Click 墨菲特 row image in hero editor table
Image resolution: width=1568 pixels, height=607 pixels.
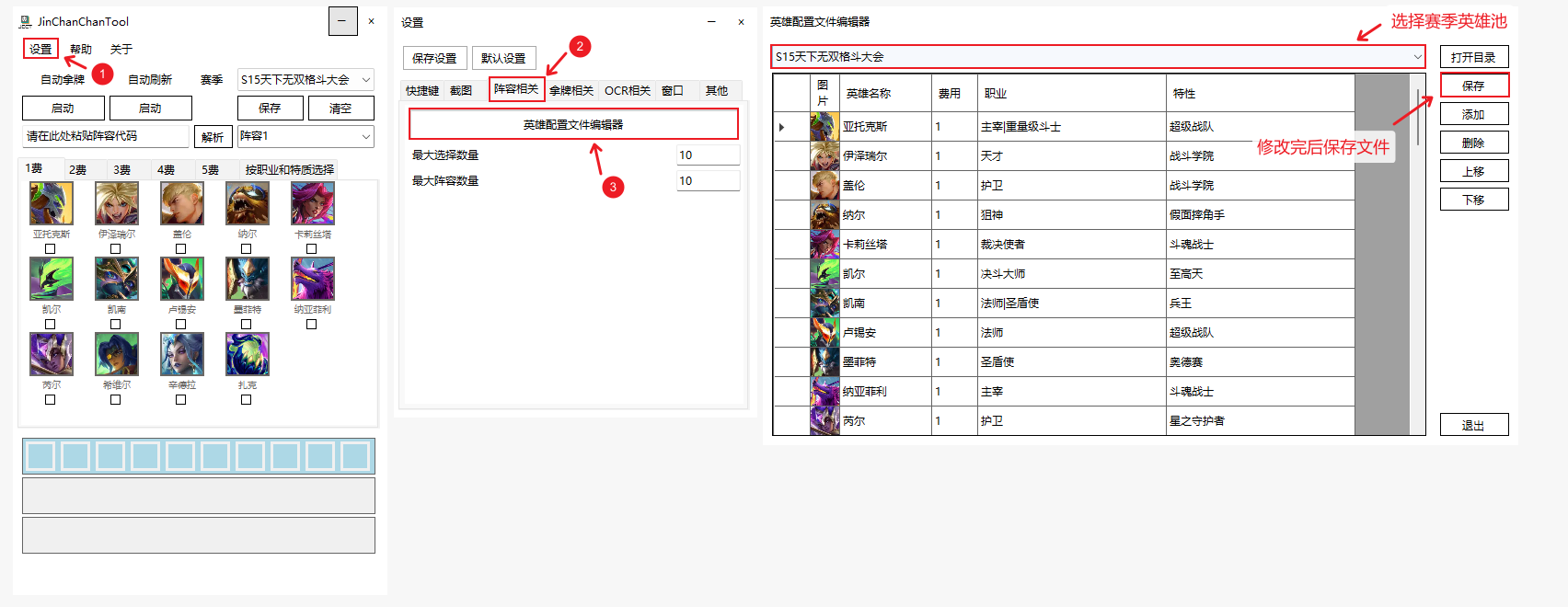pos(824,362)
